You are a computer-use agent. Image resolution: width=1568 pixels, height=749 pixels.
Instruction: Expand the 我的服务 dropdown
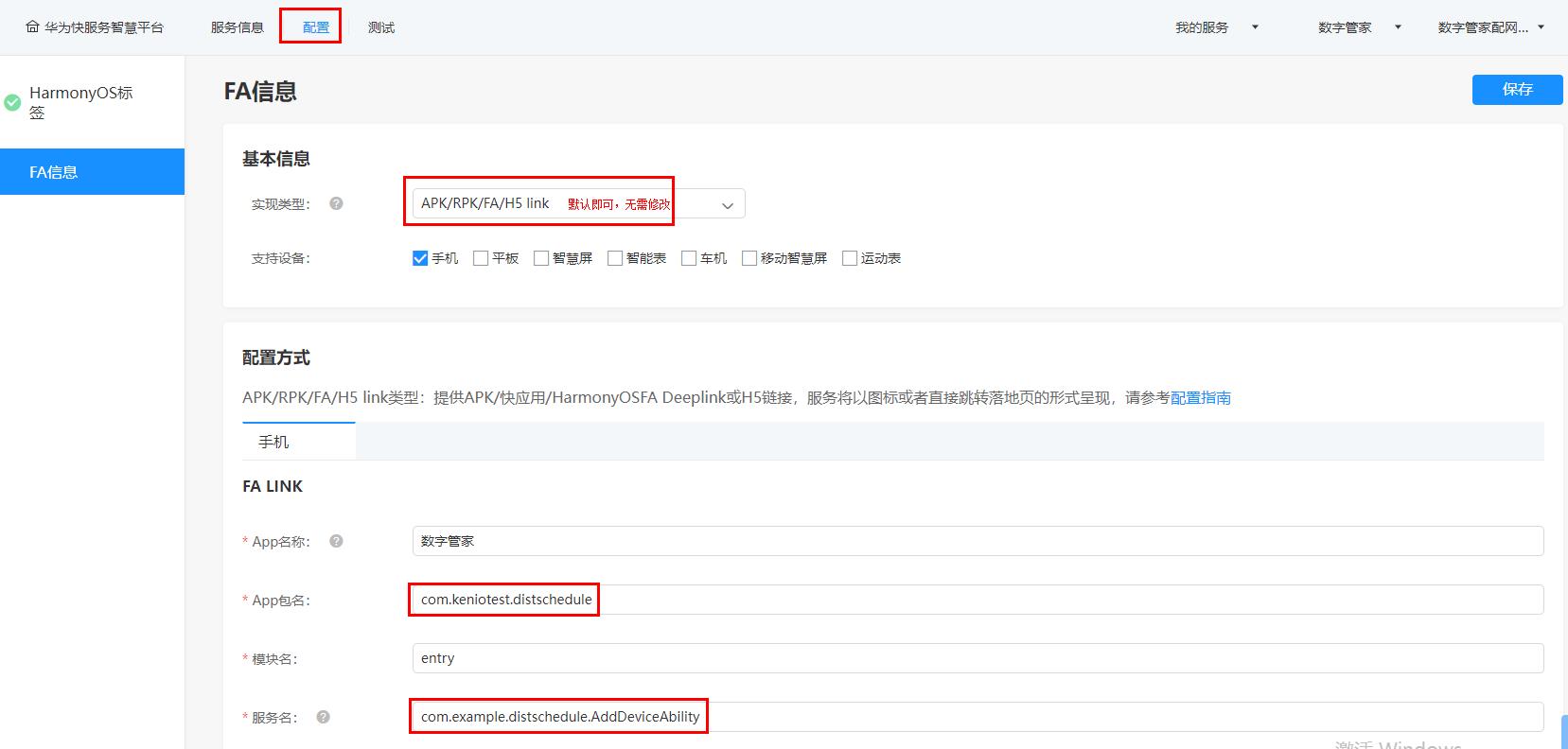[1217, 27]
